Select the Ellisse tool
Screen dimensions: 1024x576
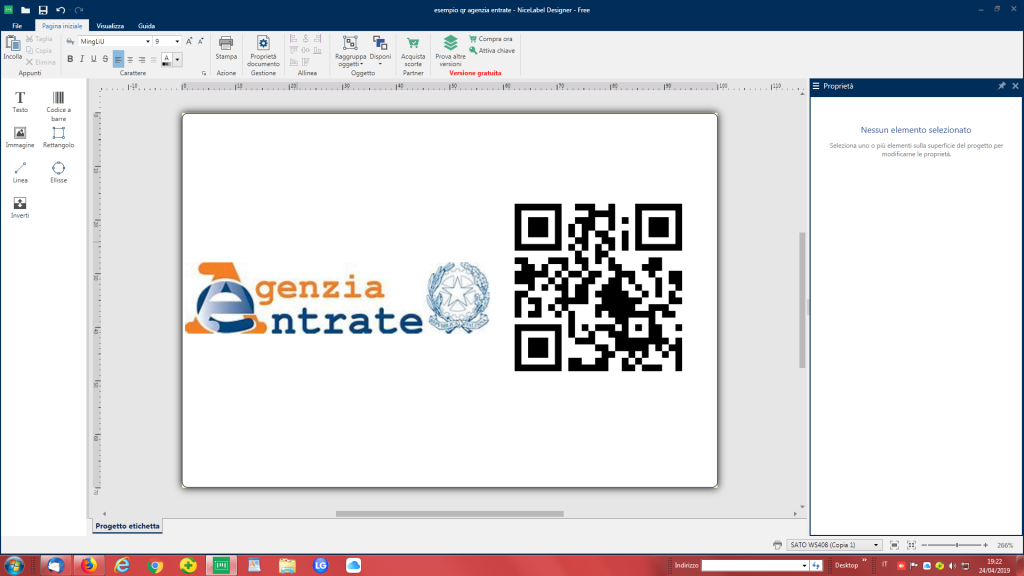click(x=58, y=172)
